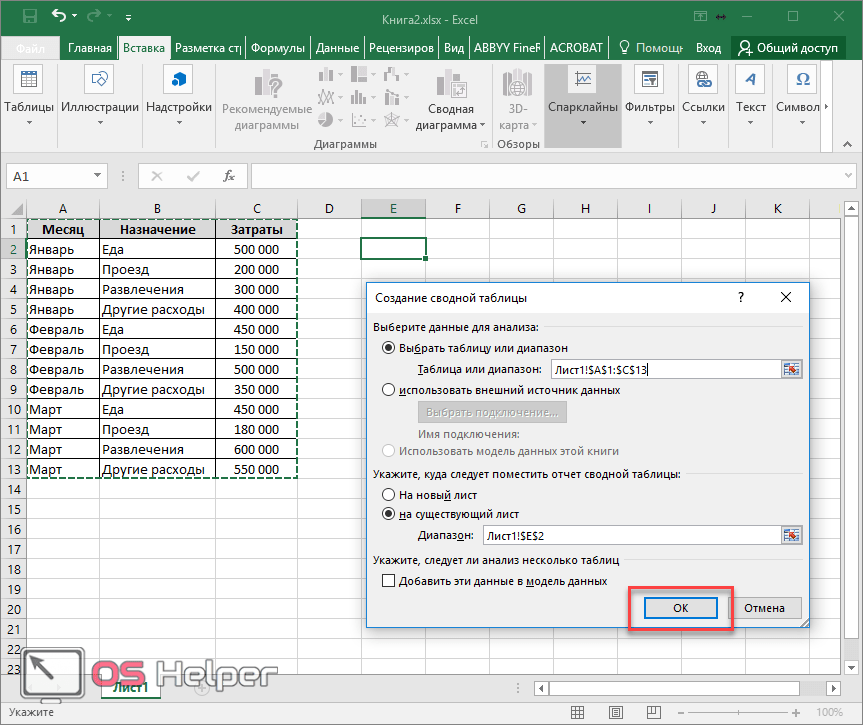Select 'использовать внешний источник данных' option

pyautogui.click(x=389, y=390)
